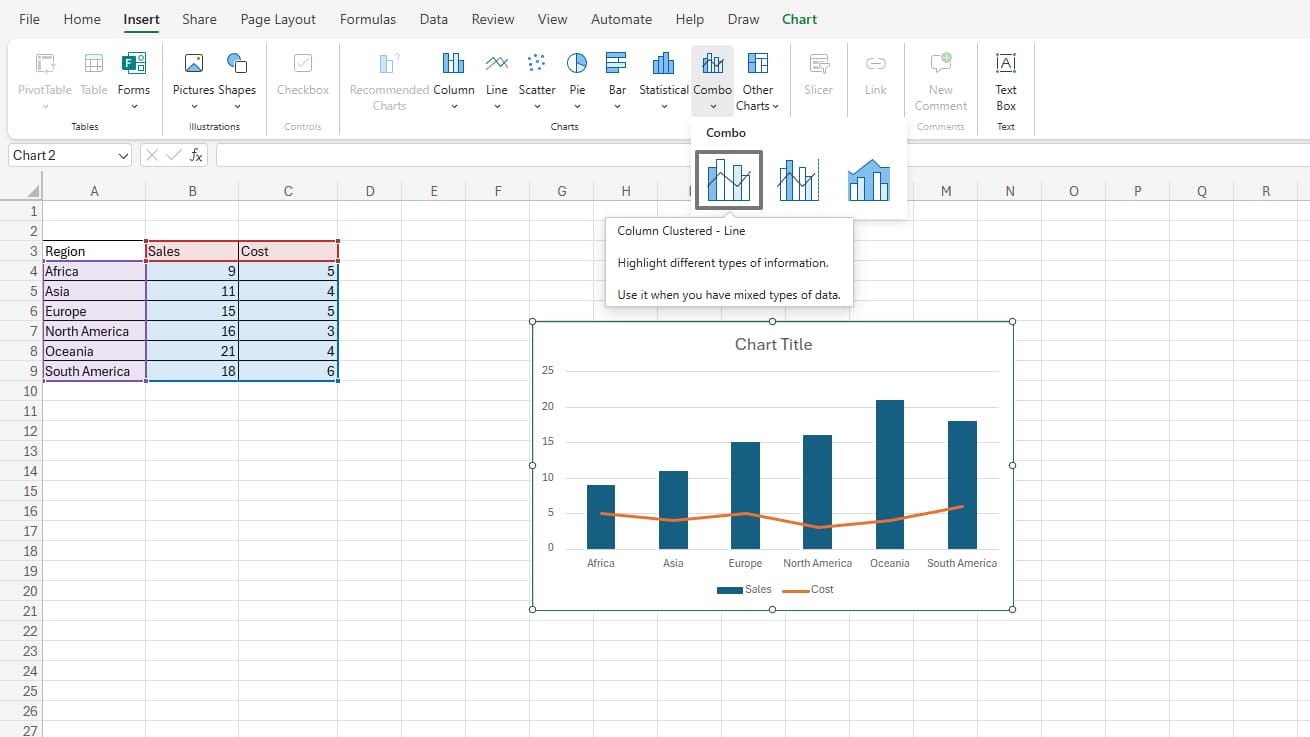
Task: Select Oceania sales value 21
Action: click(192, 351)
